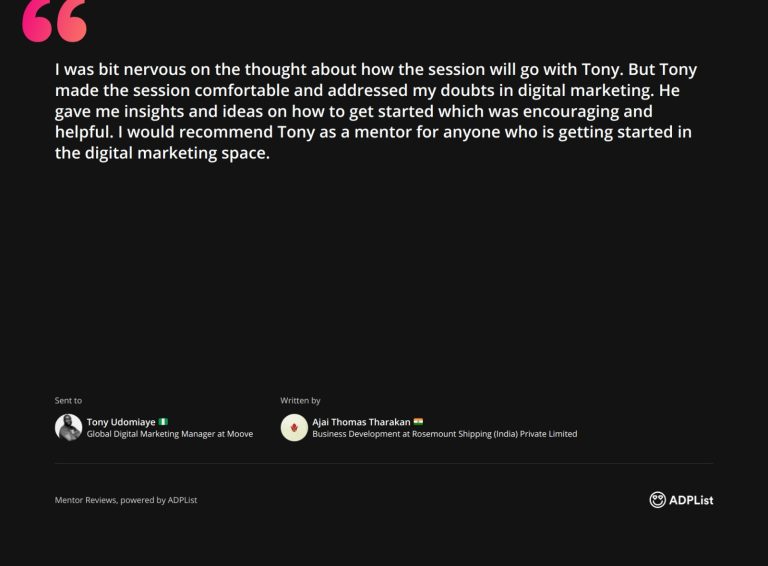Click the review line starting "helpful. I would recommend"
Screen dimensions: 768x566
373,133
